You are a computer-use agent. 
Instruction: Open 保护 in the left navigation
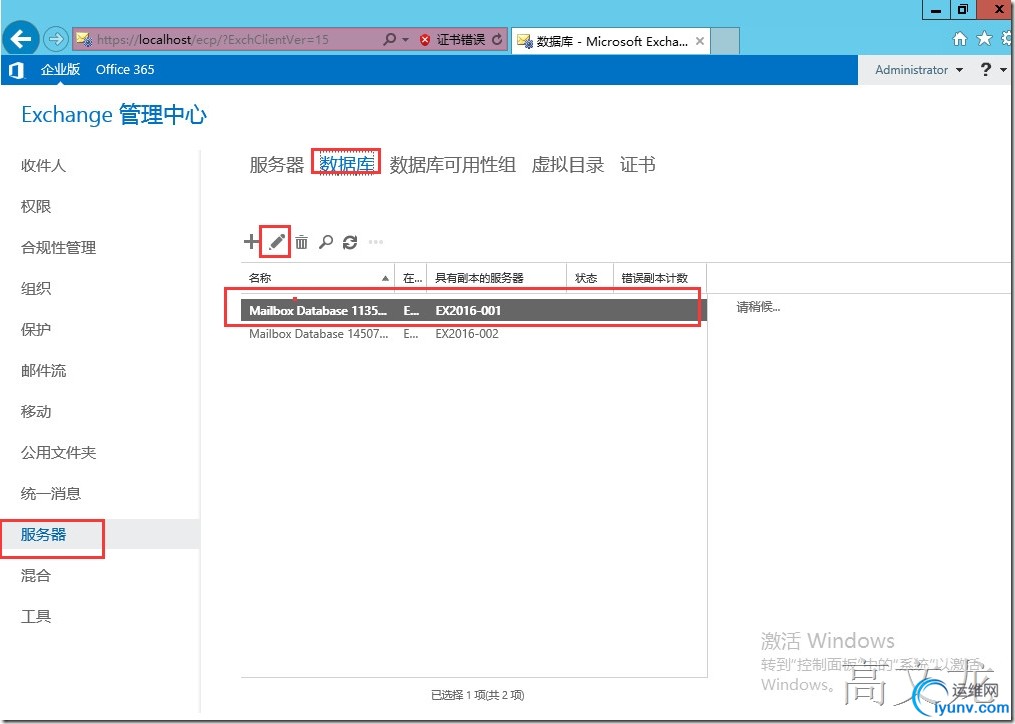point(36,330)
